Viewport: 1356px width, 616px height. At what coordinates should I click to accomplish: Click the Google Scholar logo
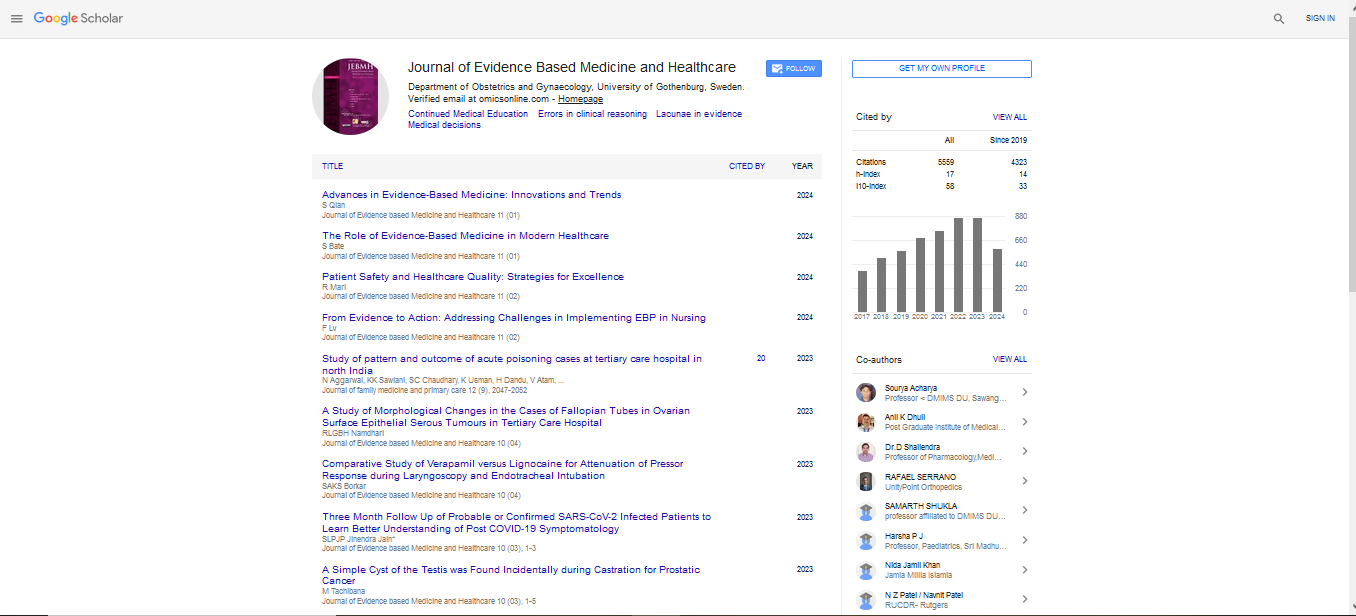click(x=78, y=19)
